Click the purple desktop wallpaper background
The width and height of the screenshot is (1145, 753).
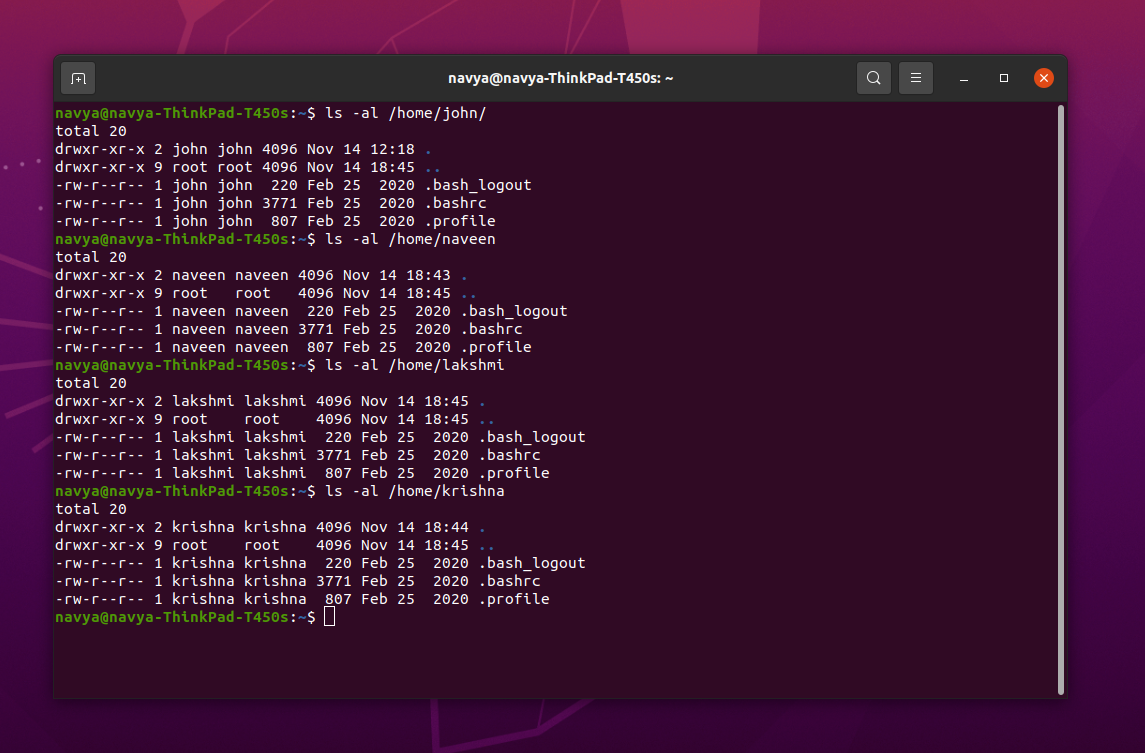(25, 400)
